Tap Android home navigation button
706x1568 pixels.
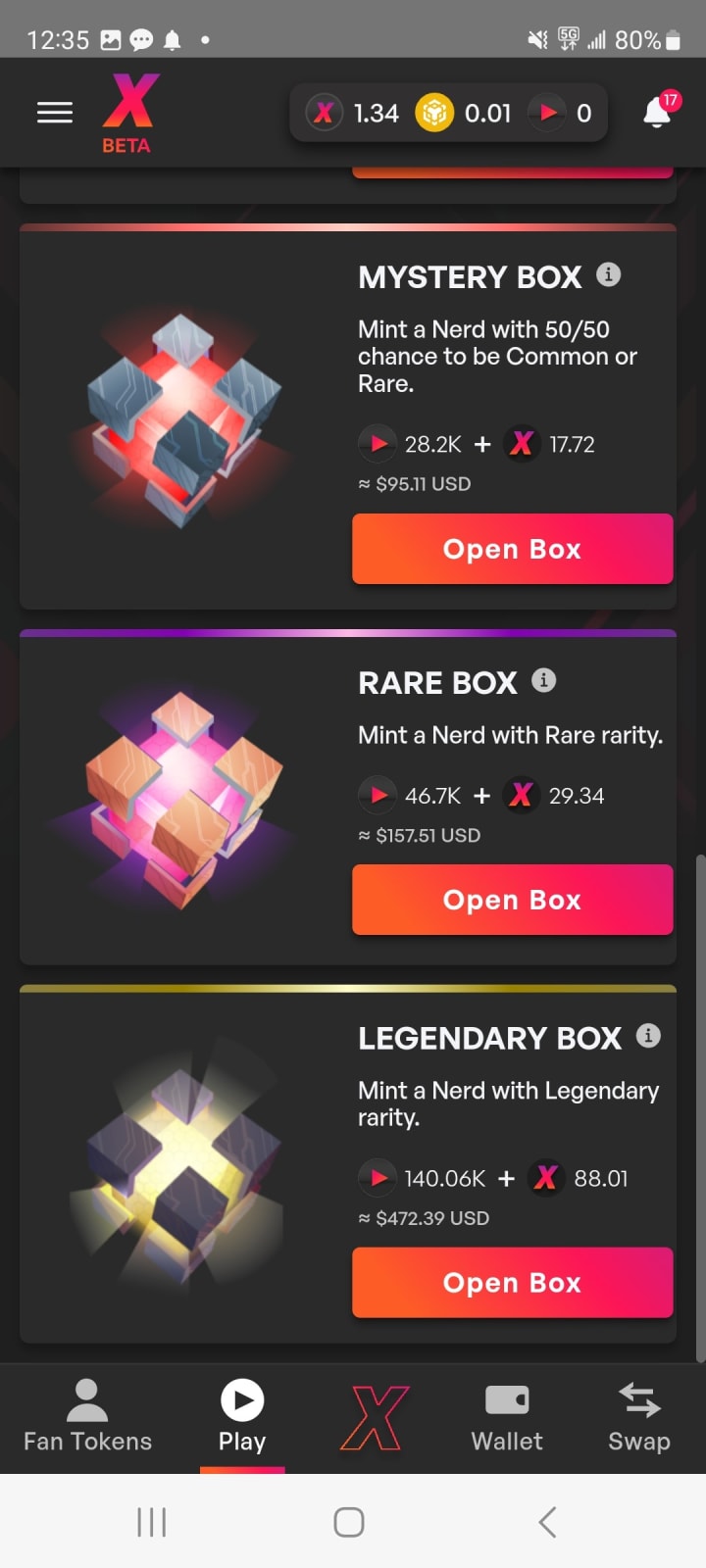[x=349, y=1522]
